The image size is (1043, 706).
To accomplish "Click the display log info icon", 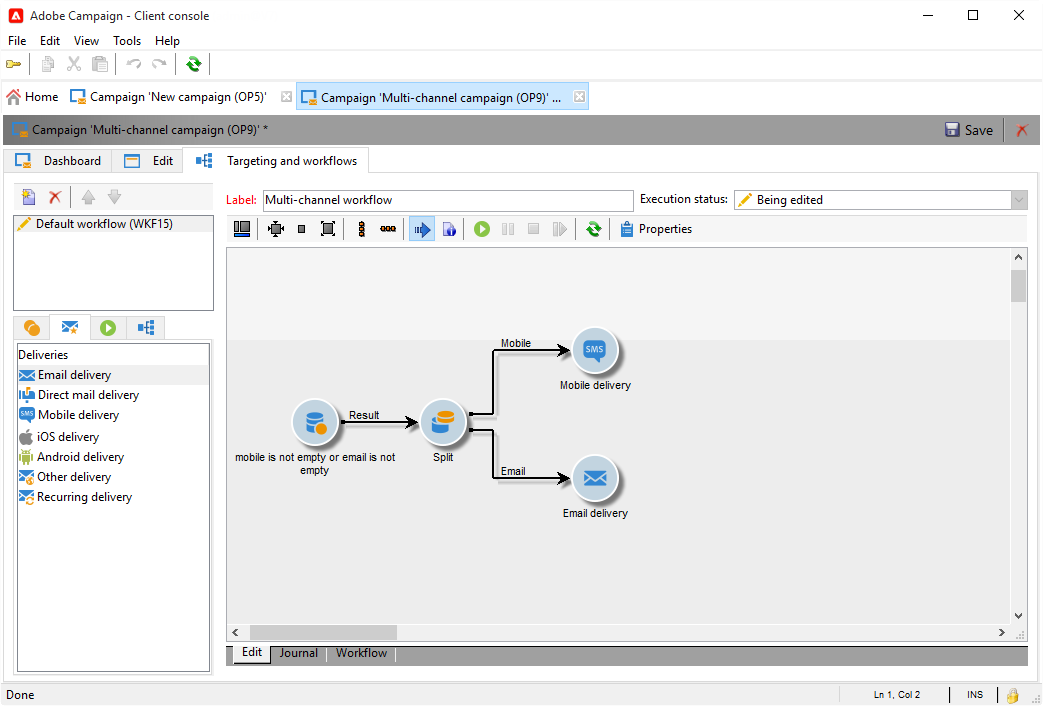I will (449, 230).
